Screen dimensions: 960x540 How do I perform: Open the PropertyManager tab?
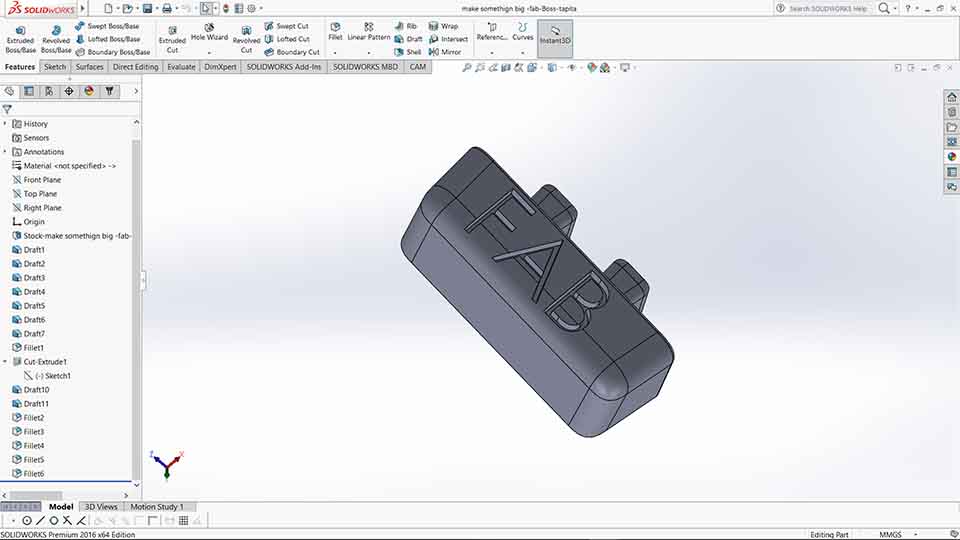[29, 91]
